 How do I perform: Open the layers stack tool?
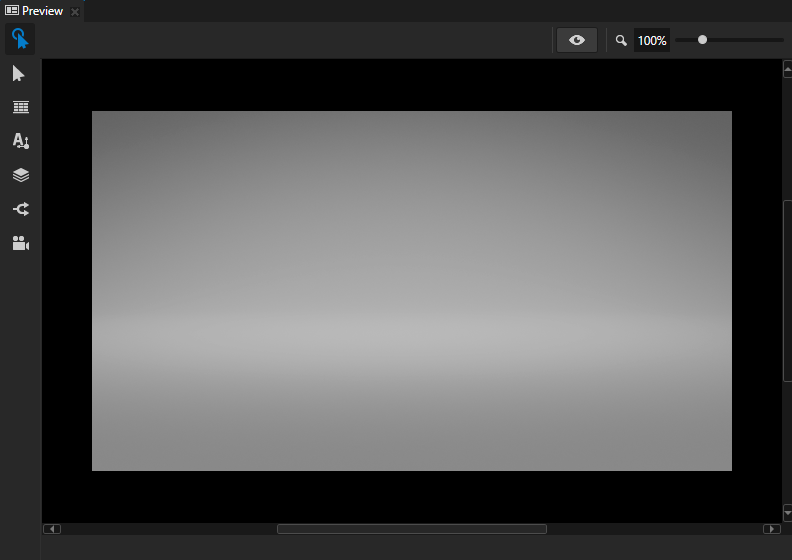20,175
